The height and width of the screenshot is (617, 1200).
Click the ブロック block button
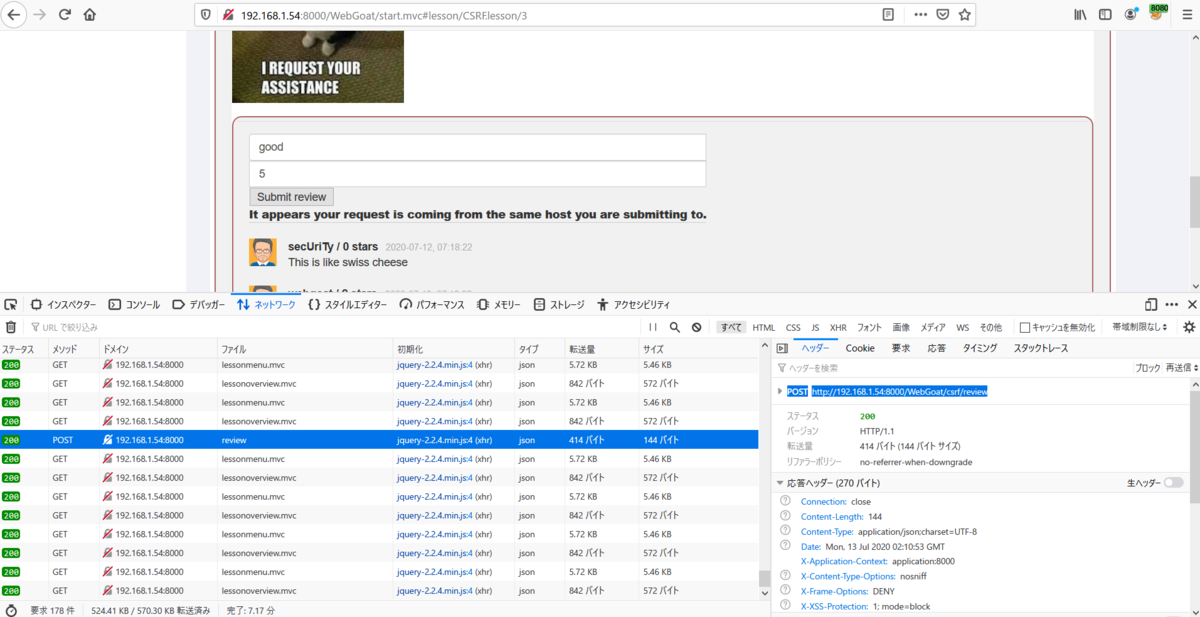pos(1148,368)
